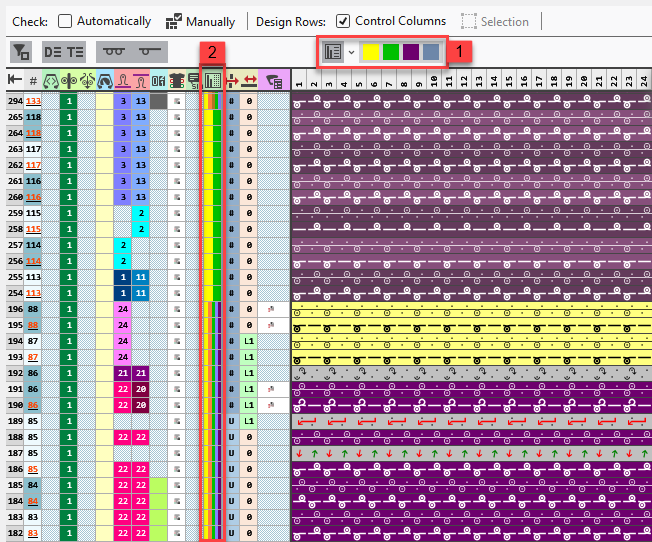Click the Manually check button
The image size is (652, 542).
pos(174,21)
